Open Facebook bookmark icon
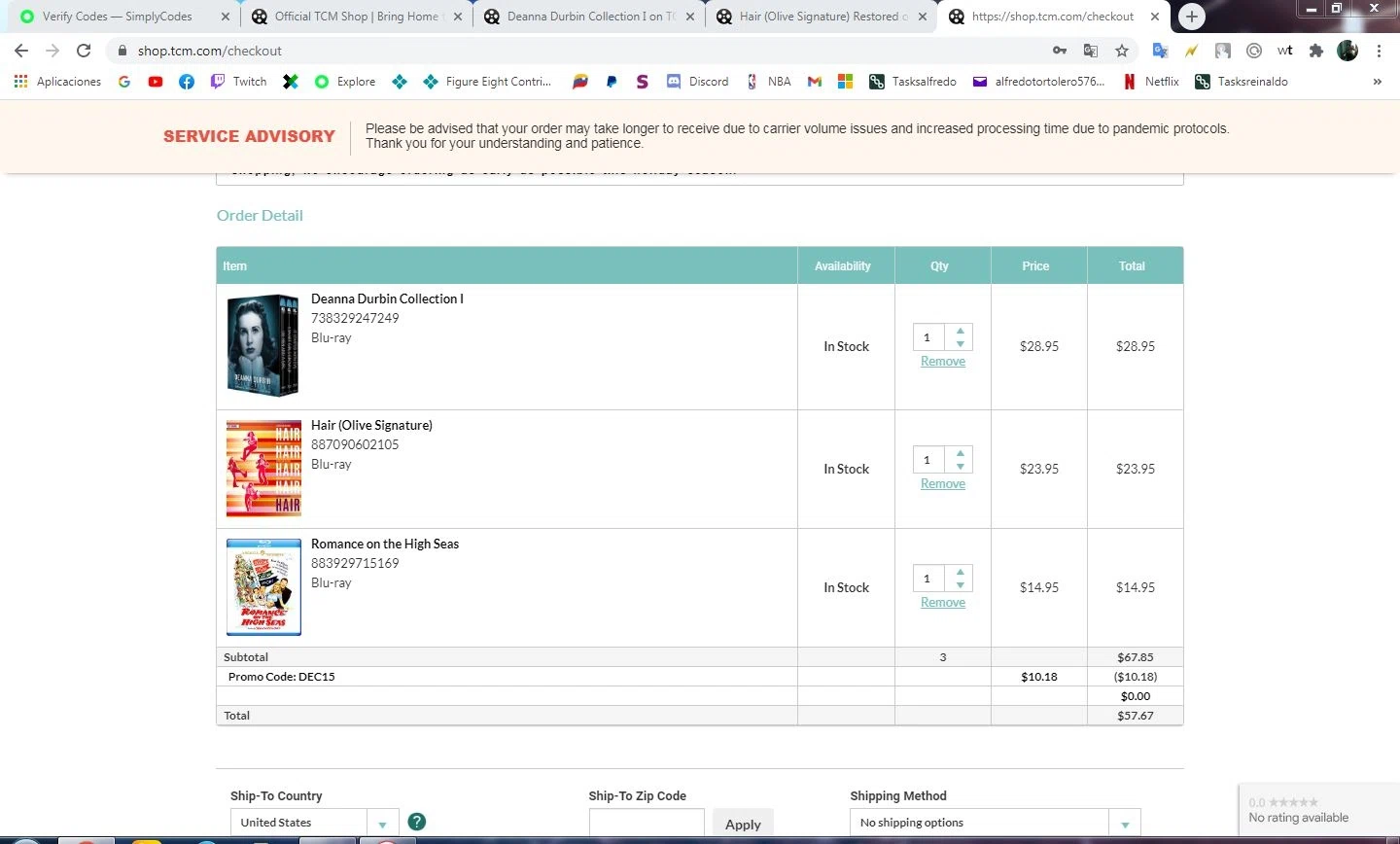 pyautogui.click(x=187, y=82)
